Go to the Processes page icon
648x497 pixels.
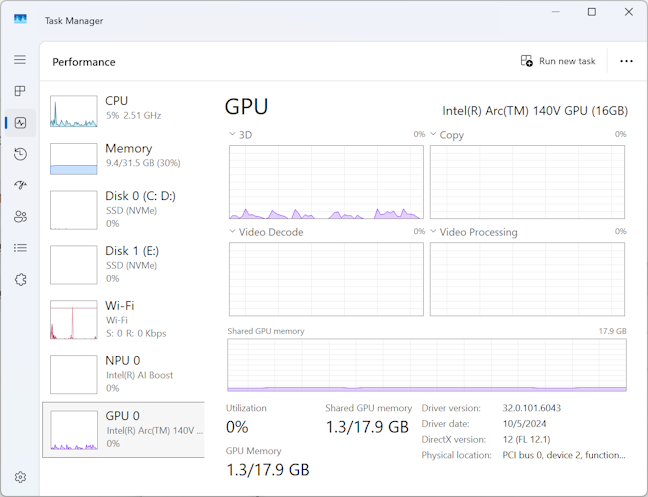[x=20, y=91]
